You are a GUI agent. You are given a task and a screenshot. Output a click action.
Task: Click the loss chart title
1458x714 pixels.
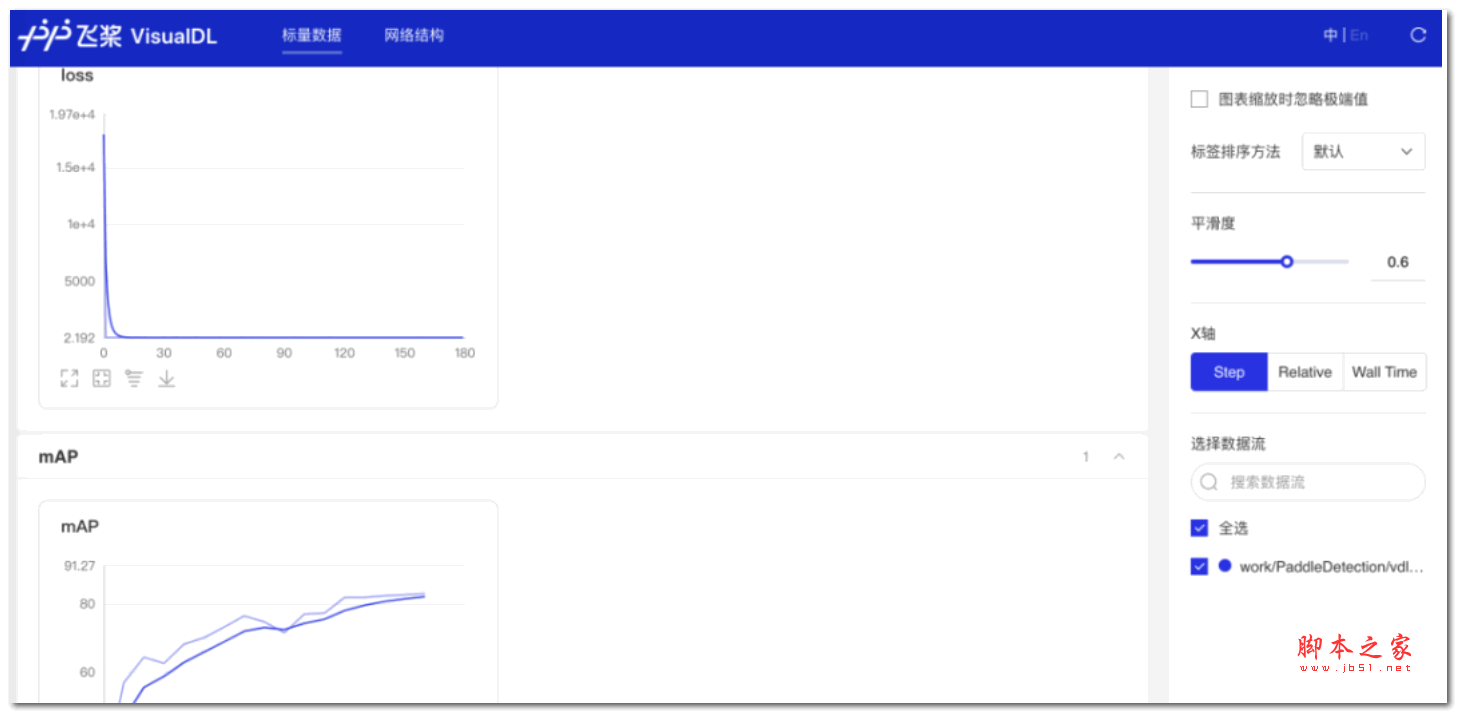77,75
